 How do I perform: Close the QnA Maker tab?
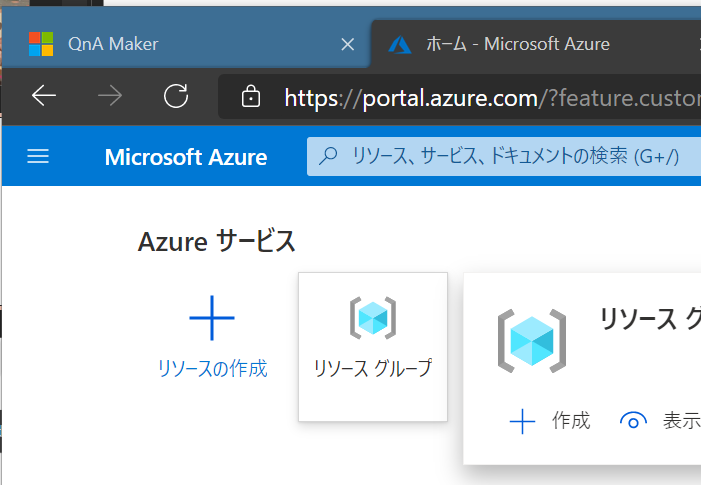347,44
